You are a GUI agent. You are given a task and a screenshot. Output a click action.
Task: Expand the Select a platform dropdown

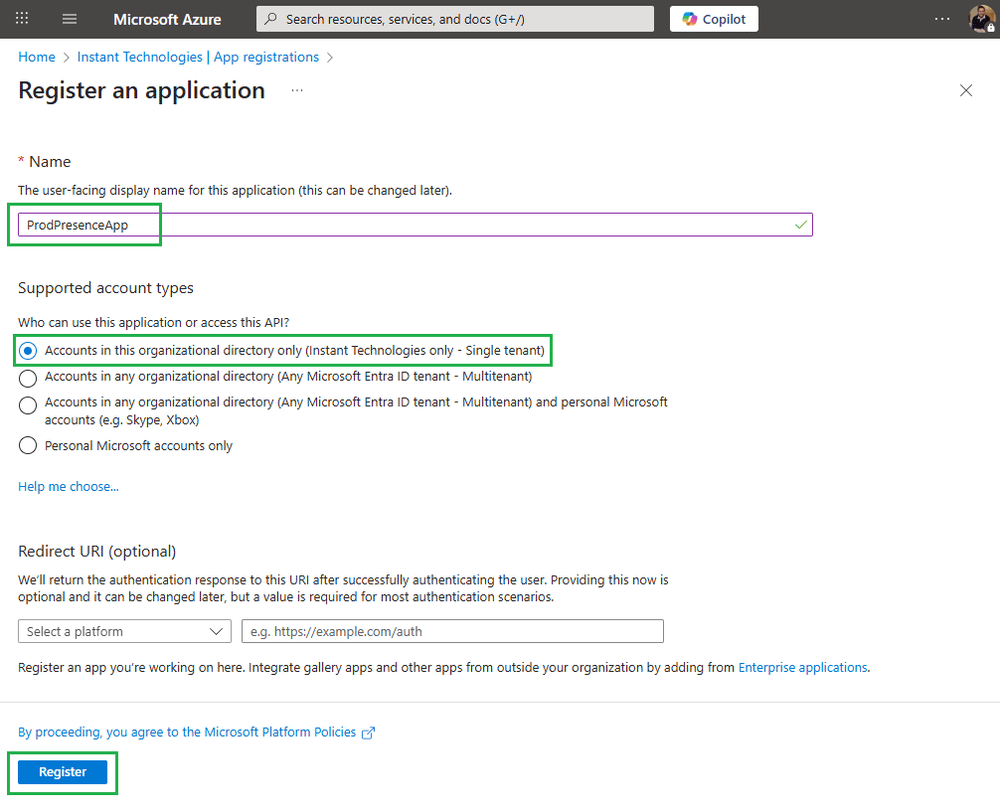[124, 631]
